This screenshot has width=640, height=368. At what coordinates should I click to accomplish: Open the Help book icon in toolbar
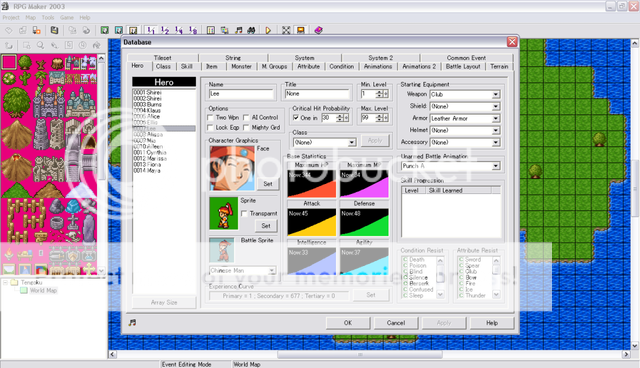(x=318, y=30)
